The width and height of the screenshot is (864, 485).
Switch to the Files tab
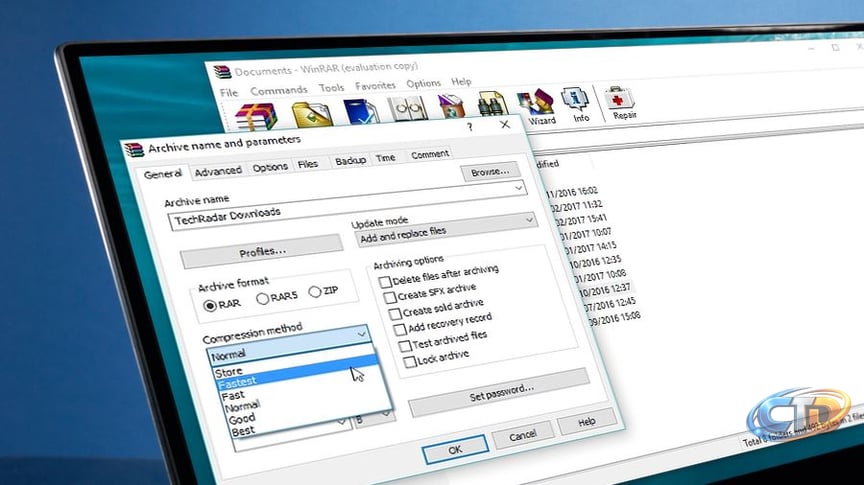tap(307, 164)
